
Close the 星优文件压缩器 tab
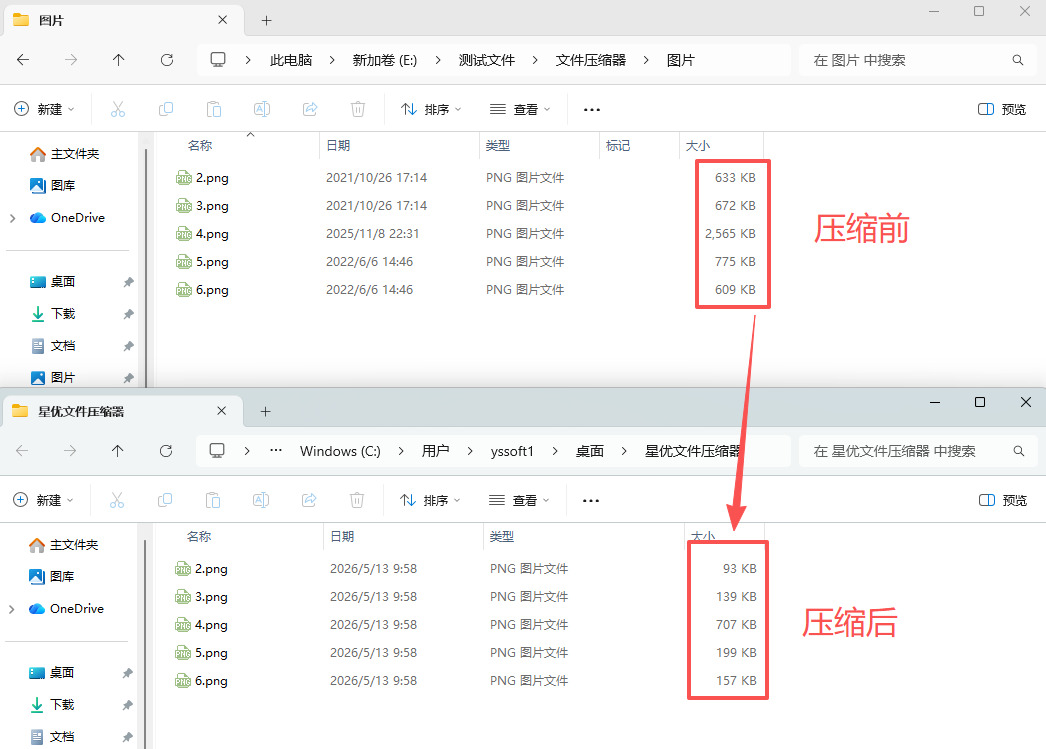(x=222, y=411)
